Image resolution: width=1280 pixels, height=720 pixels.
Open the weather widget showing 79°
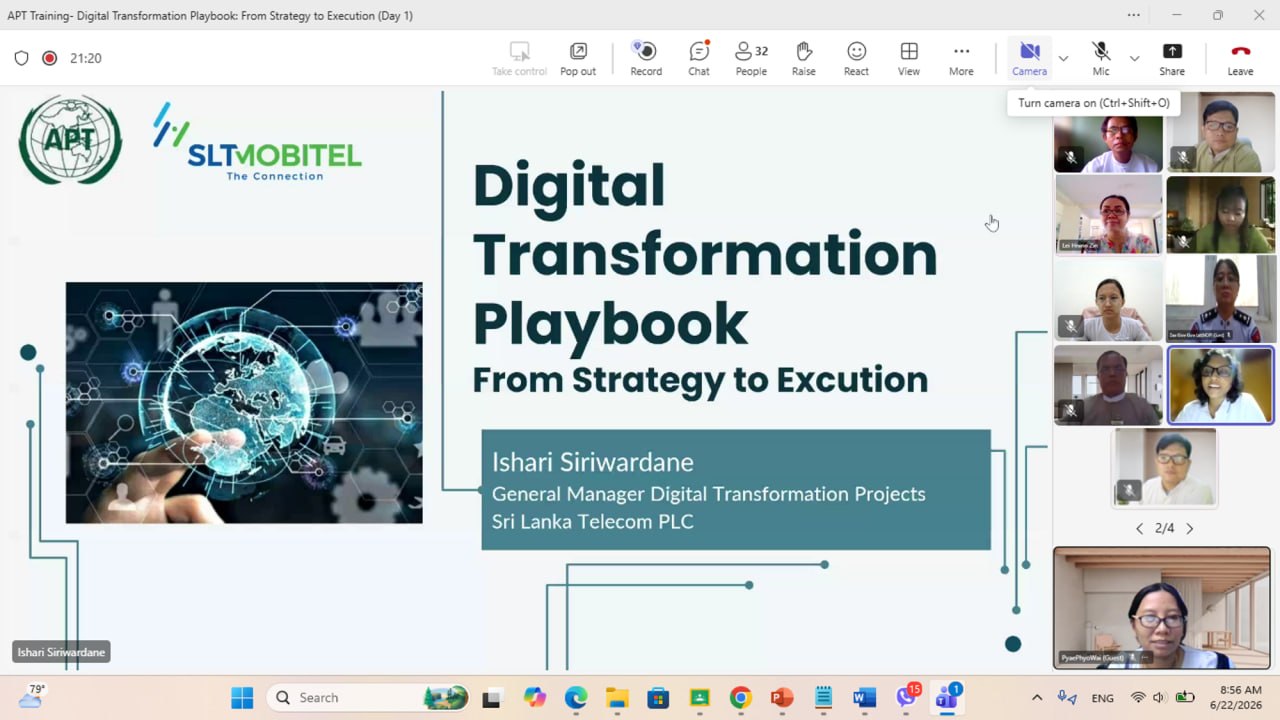click(32, 697)
